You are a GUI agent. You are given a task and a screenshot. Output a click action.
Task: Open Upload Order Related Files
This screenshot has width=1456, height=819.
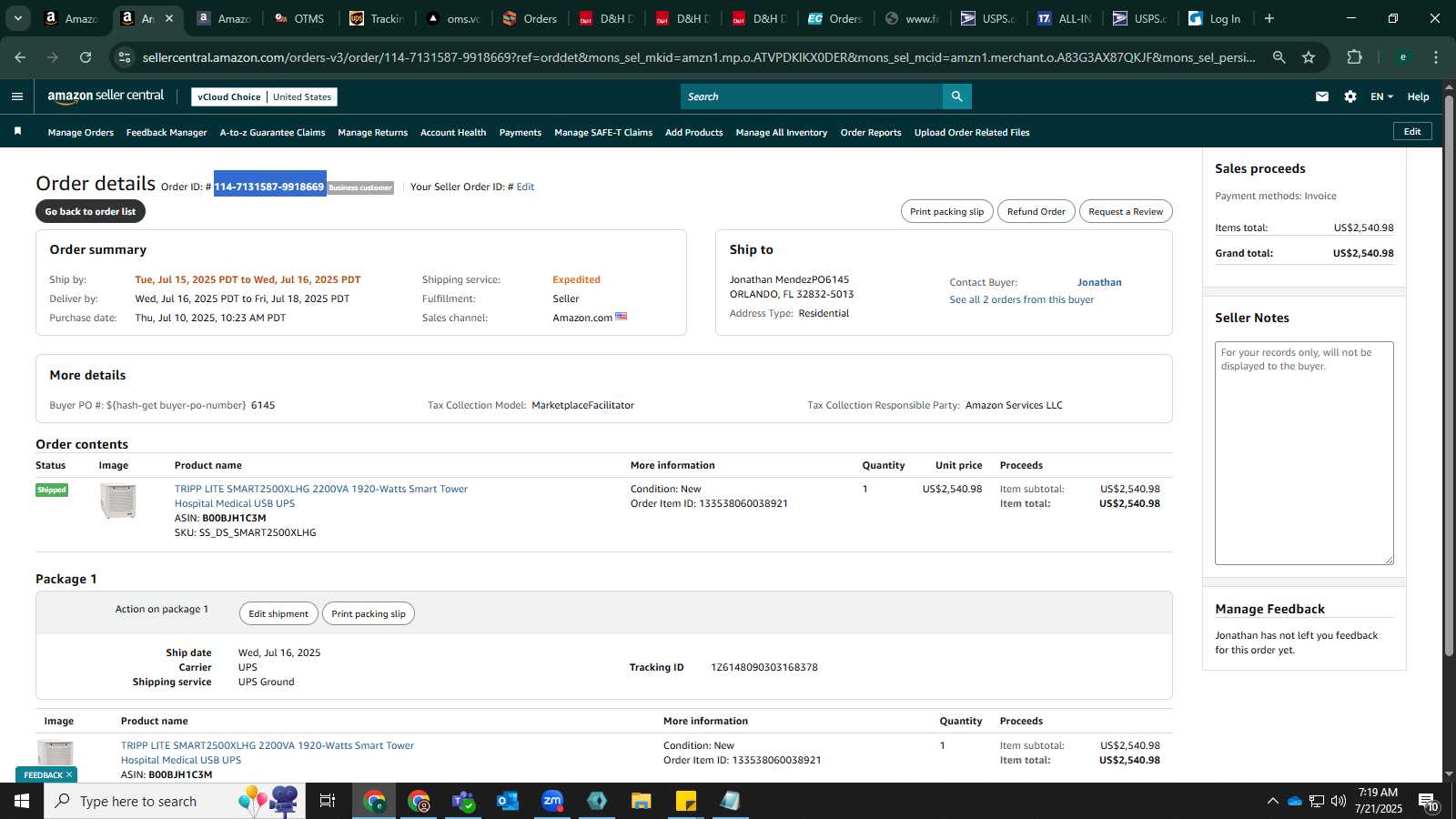click(972, 132)
